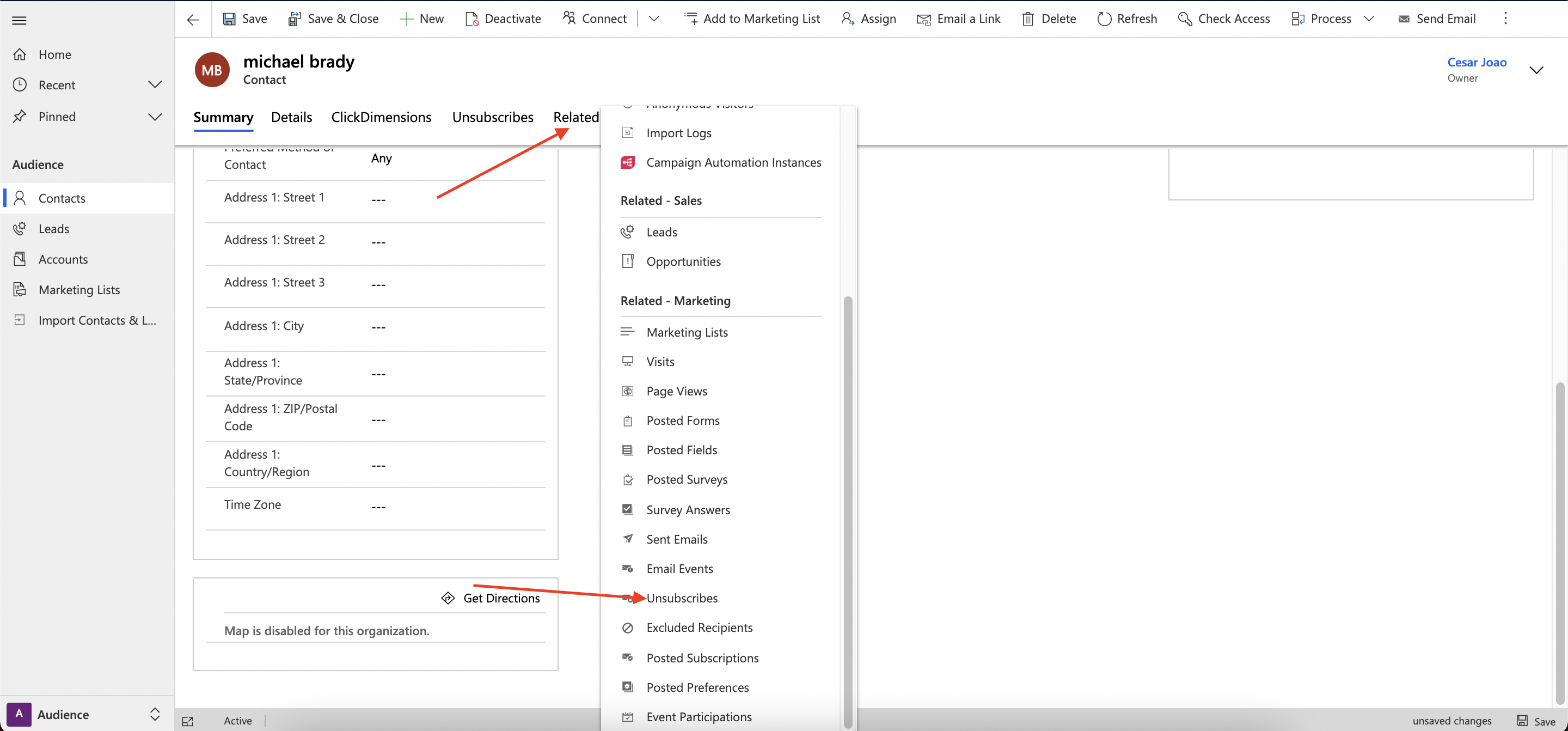Viewport: 1568px width, 731px height.
Task: Open the Process dropdown chevron
Action: pos(1369,19)
